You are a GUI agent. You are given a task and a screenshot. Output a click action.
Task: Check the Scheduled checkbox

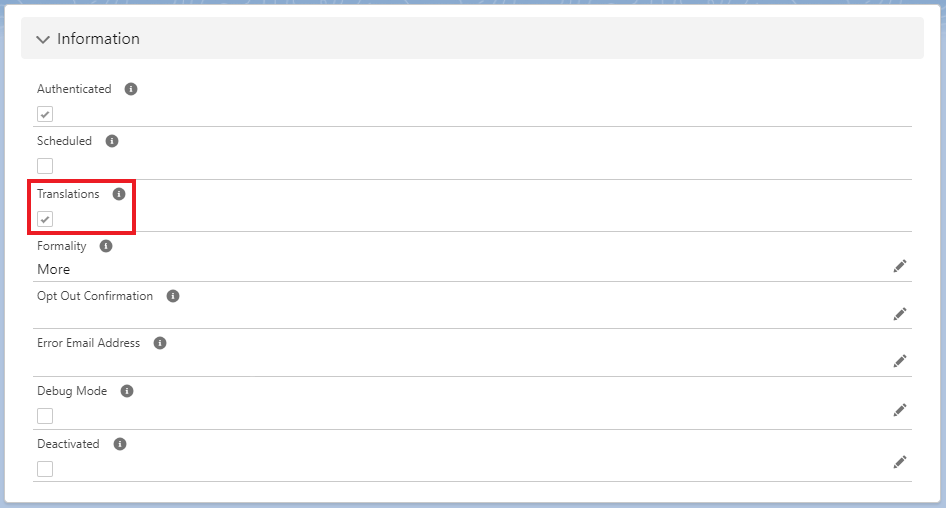tap(45, 166)
